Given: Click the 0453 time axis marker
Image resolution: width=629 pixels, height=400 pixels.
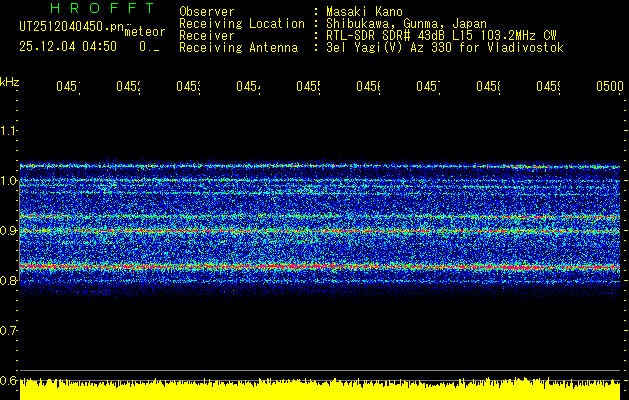Looking at the screenshot, I should [189, 86].
